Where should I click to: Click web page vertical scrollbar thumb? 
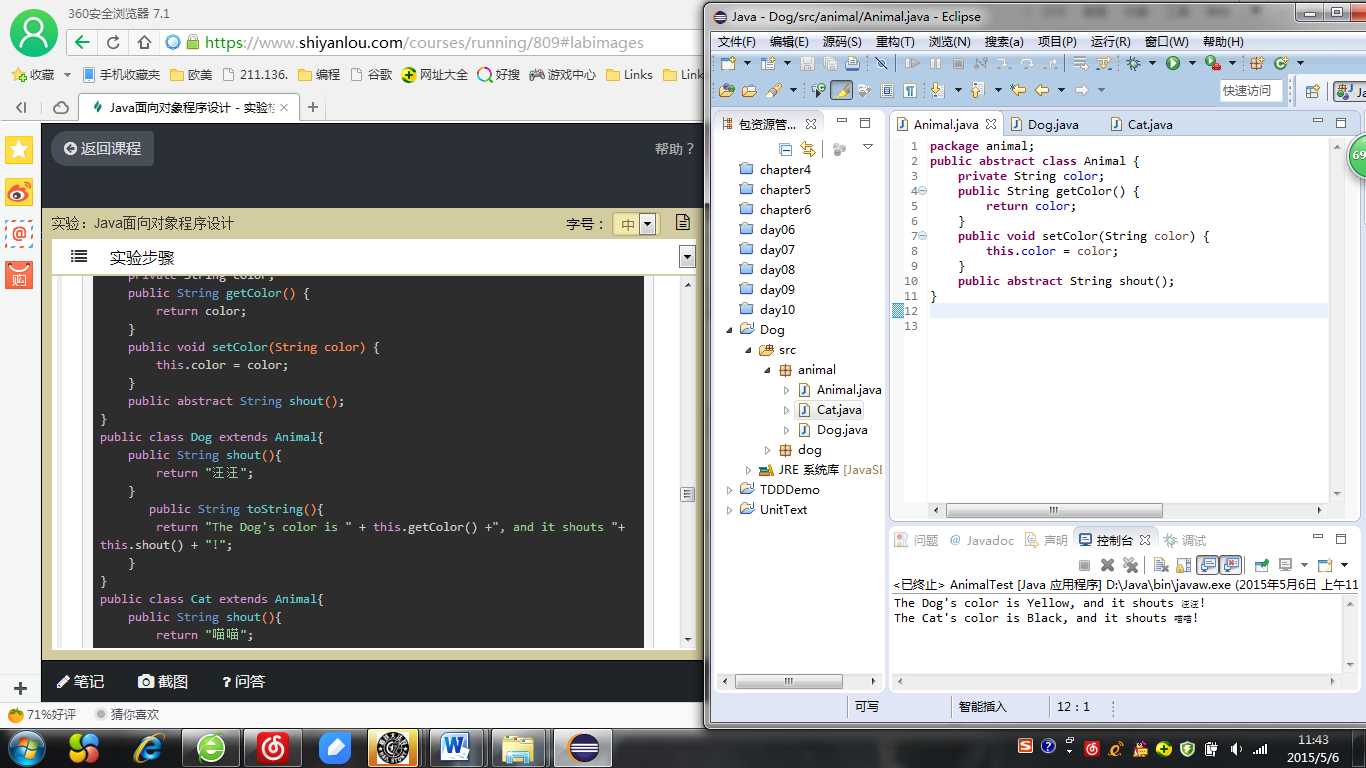point(687,494)
